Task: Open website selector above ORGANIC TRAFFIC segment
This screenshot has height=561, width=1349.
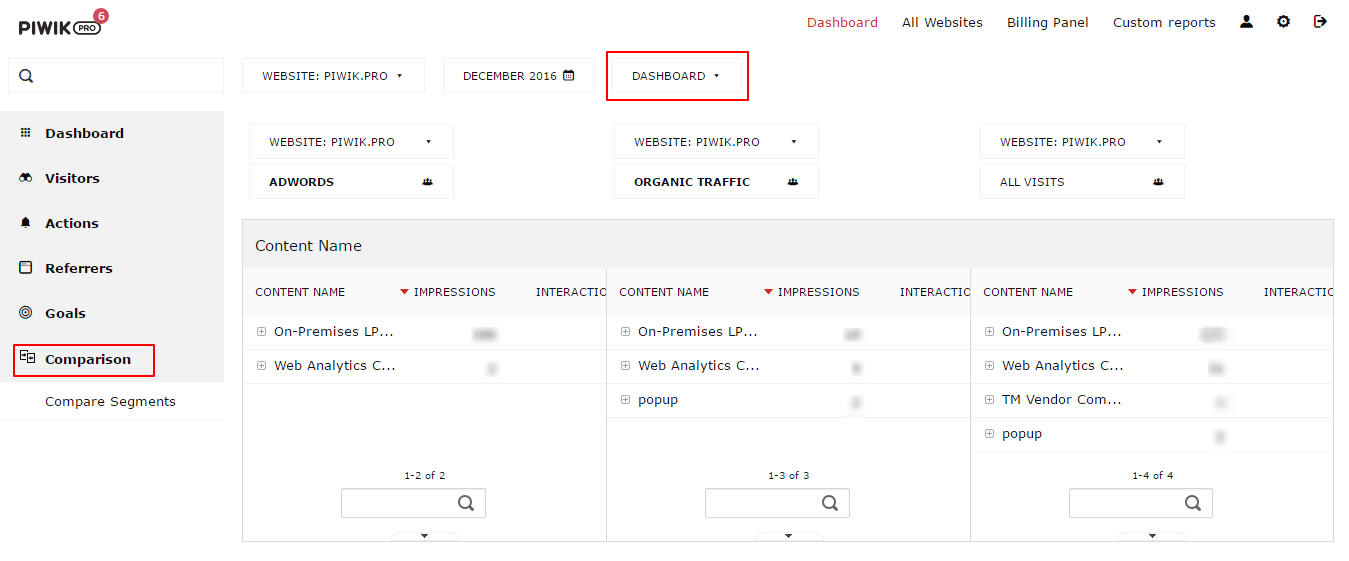Action: click(716, 142)
